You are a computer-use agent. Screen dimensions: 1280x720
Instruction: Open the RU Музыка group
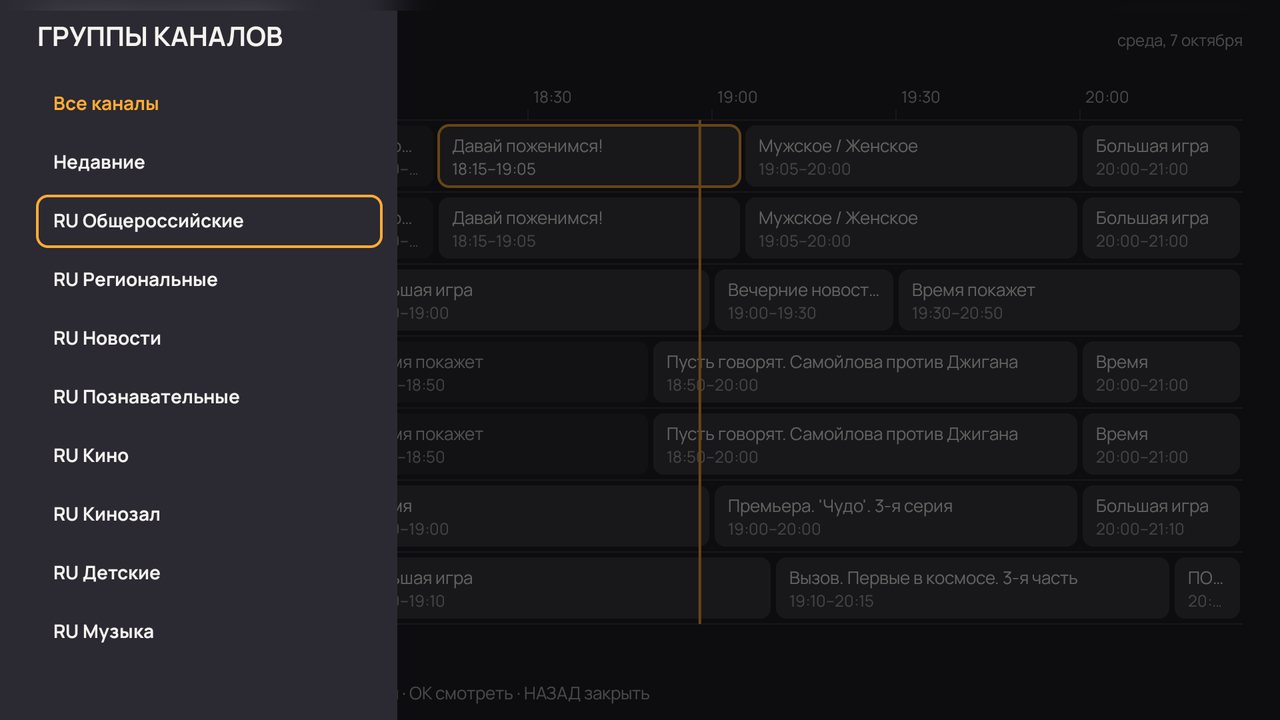[x=209, y=632]
